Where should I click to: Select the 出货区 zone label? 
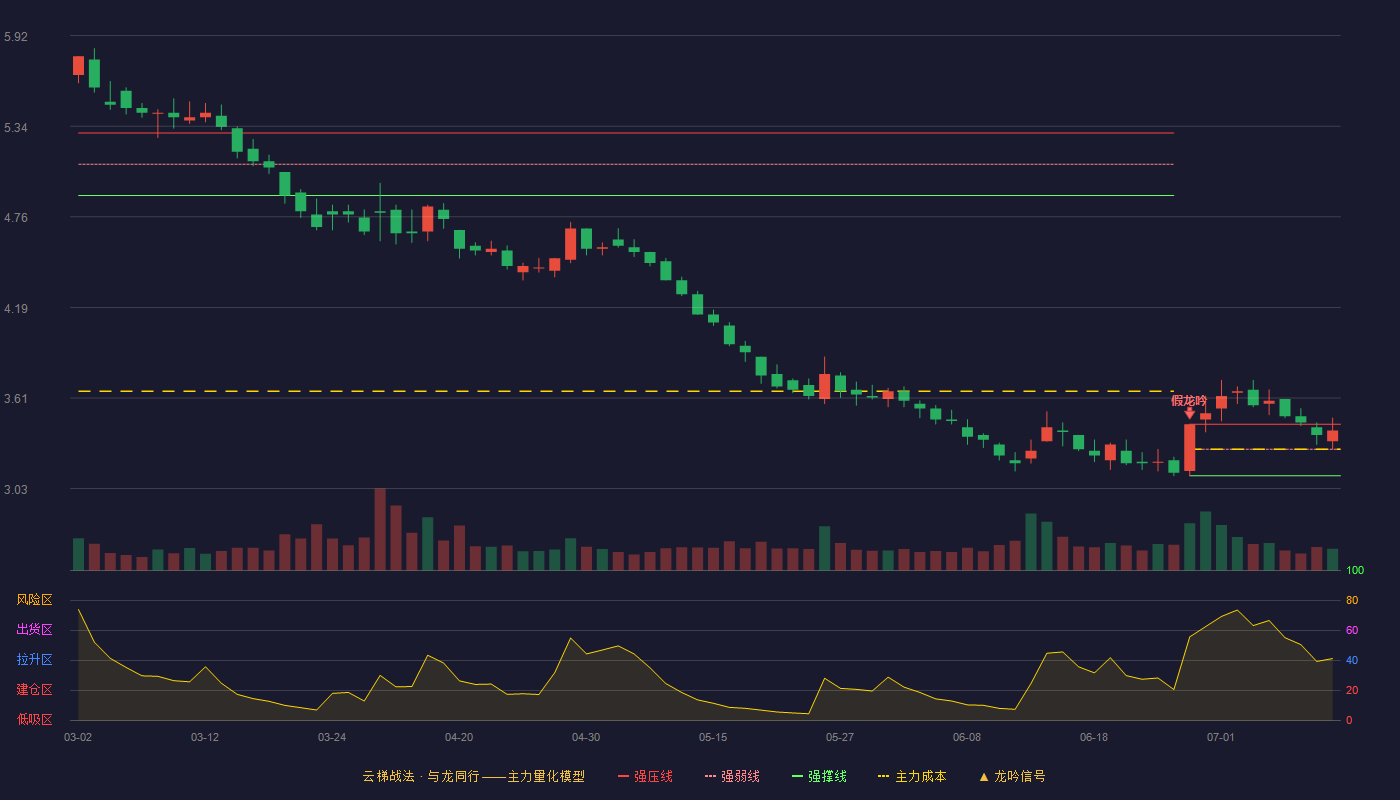pos(34,630)
